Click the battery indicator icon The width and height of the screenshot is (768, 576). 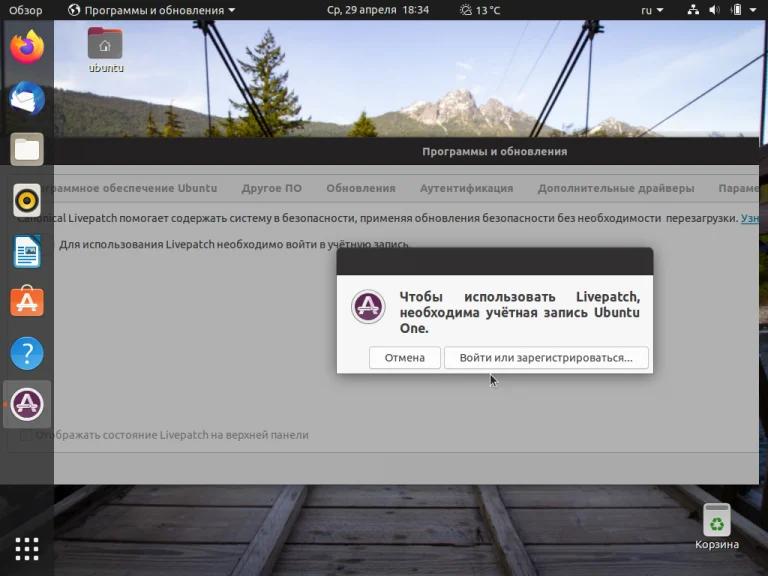pos(736,10)
